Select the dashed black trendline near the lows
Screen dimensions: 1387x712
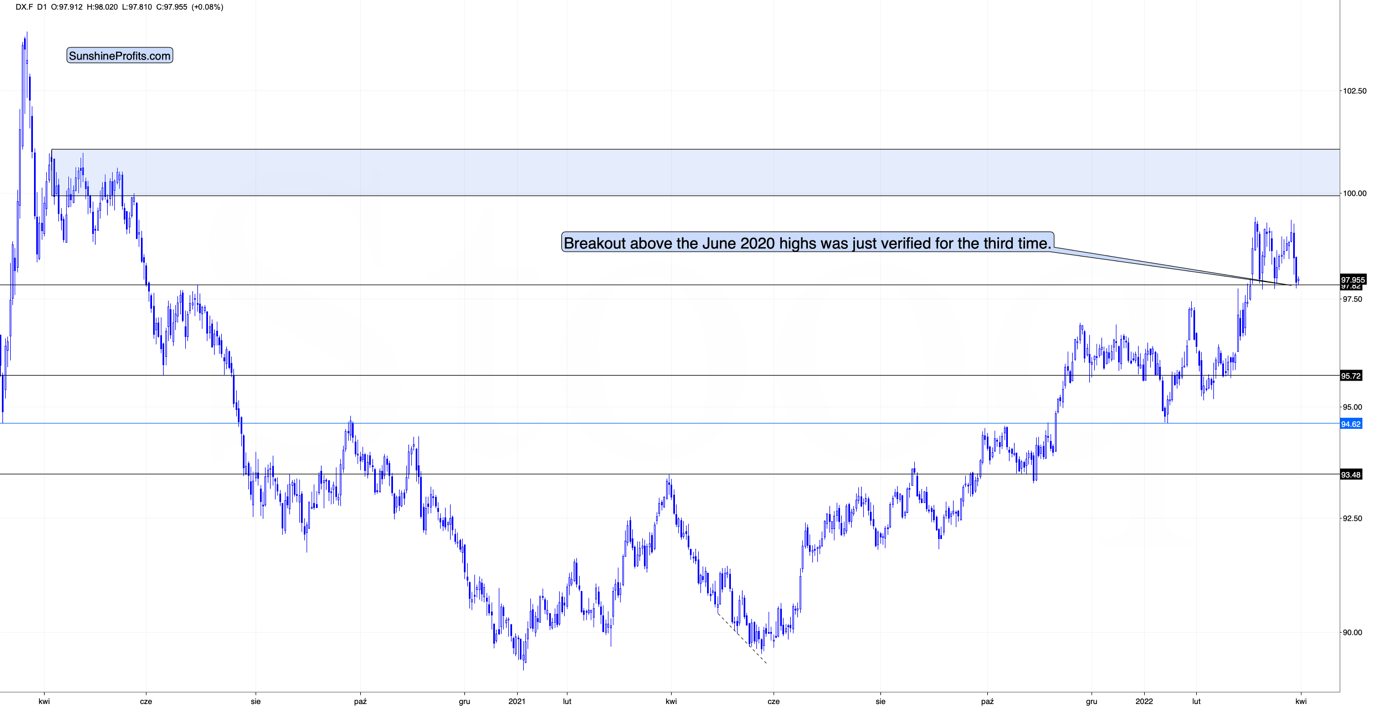click(742, 634)
